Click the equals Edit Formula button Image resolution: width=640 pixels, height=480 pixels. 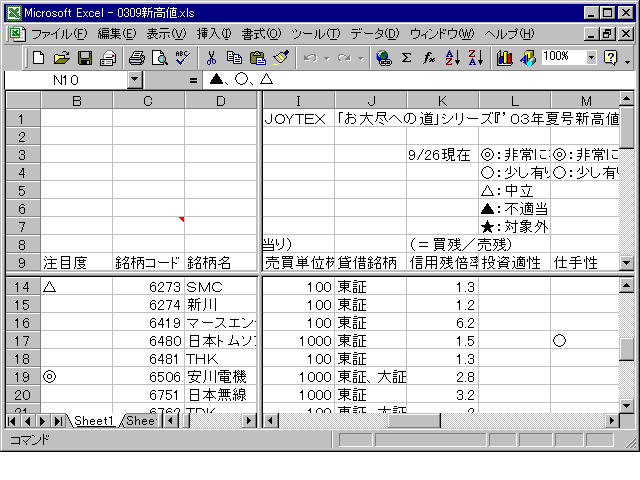pos(193,80)
